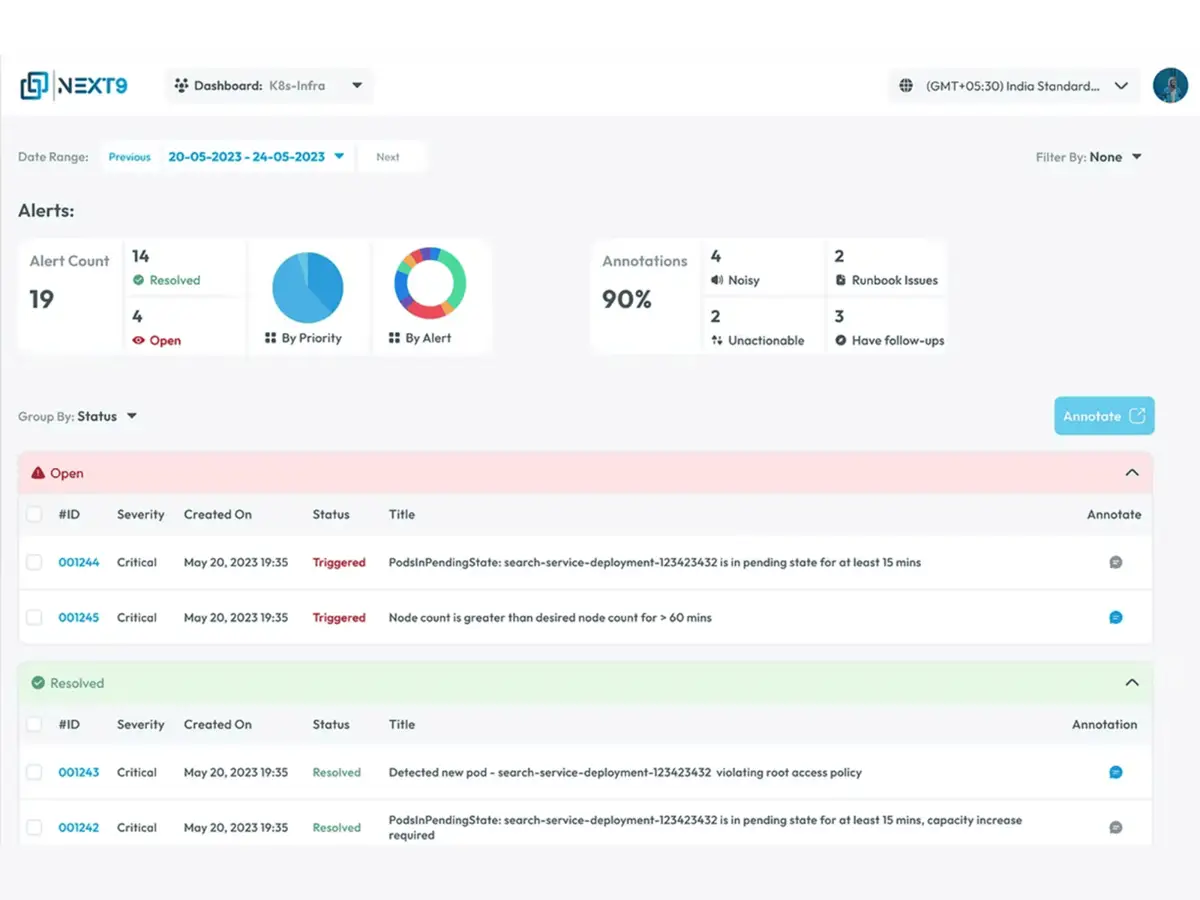Tick the checkbox for alert 001245
This screenshot has width=1200, height=900.
34,618
